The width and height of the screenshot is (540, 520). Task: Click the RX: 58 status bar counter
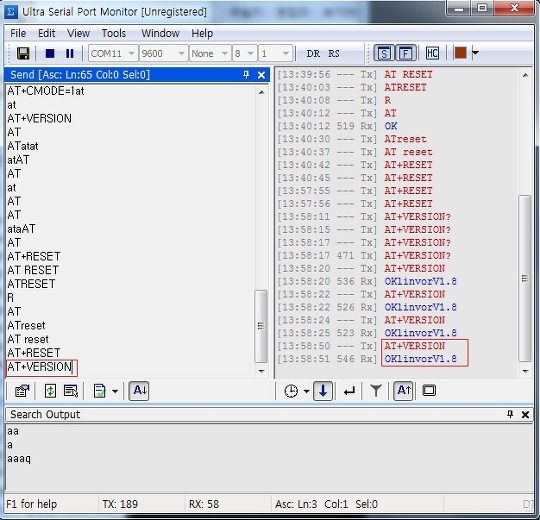(204, 504)
